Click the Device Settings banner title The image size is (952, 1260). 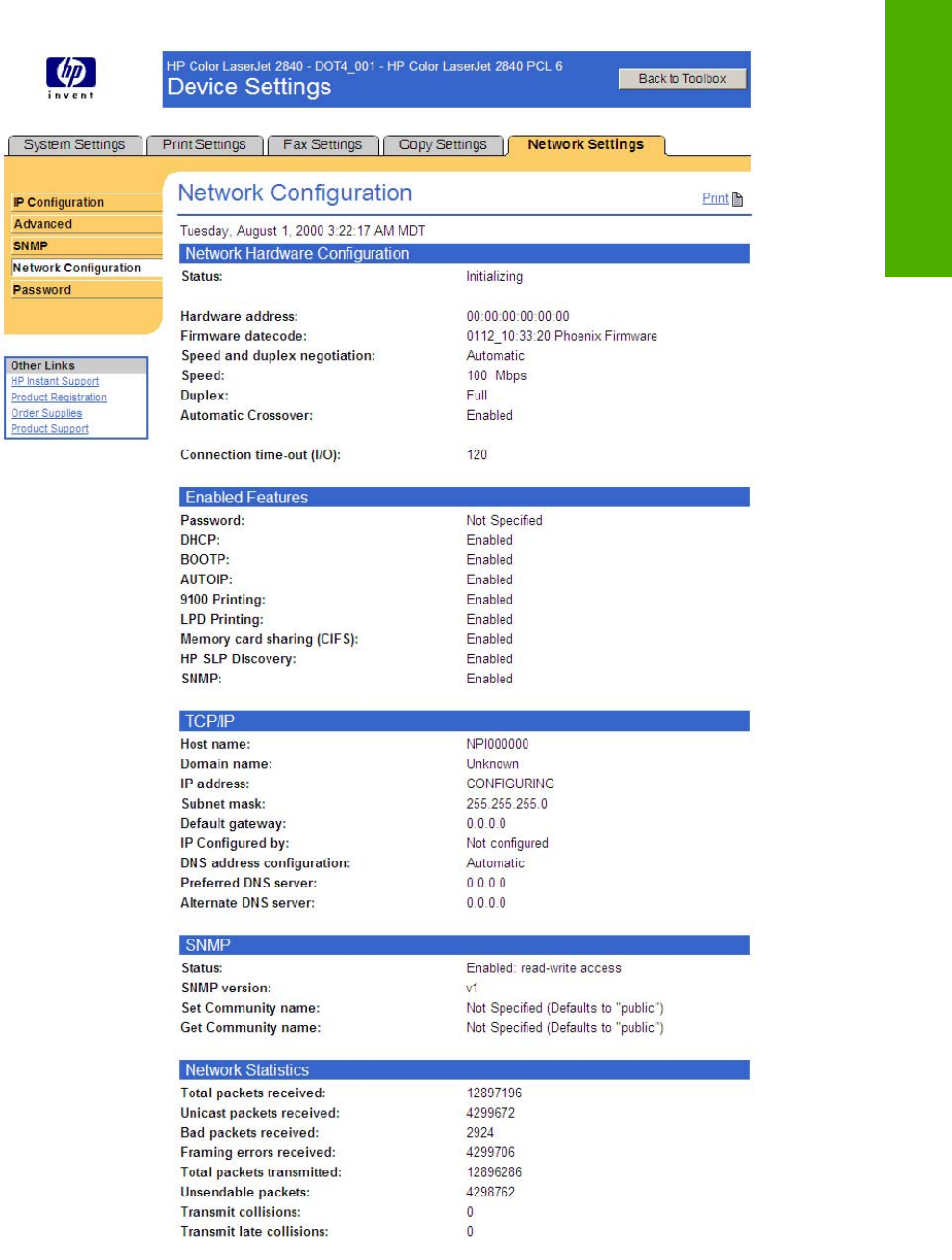(x=249, y=88)
